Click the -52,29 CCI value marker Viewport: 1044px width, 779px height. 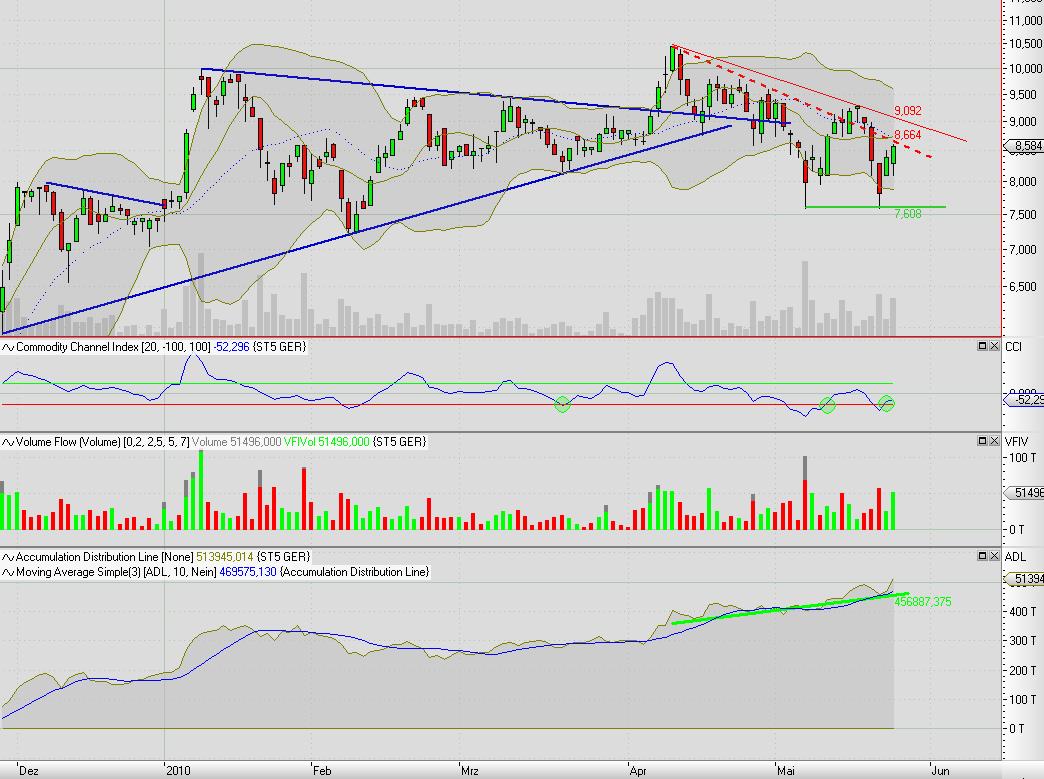pos(1023,399)
